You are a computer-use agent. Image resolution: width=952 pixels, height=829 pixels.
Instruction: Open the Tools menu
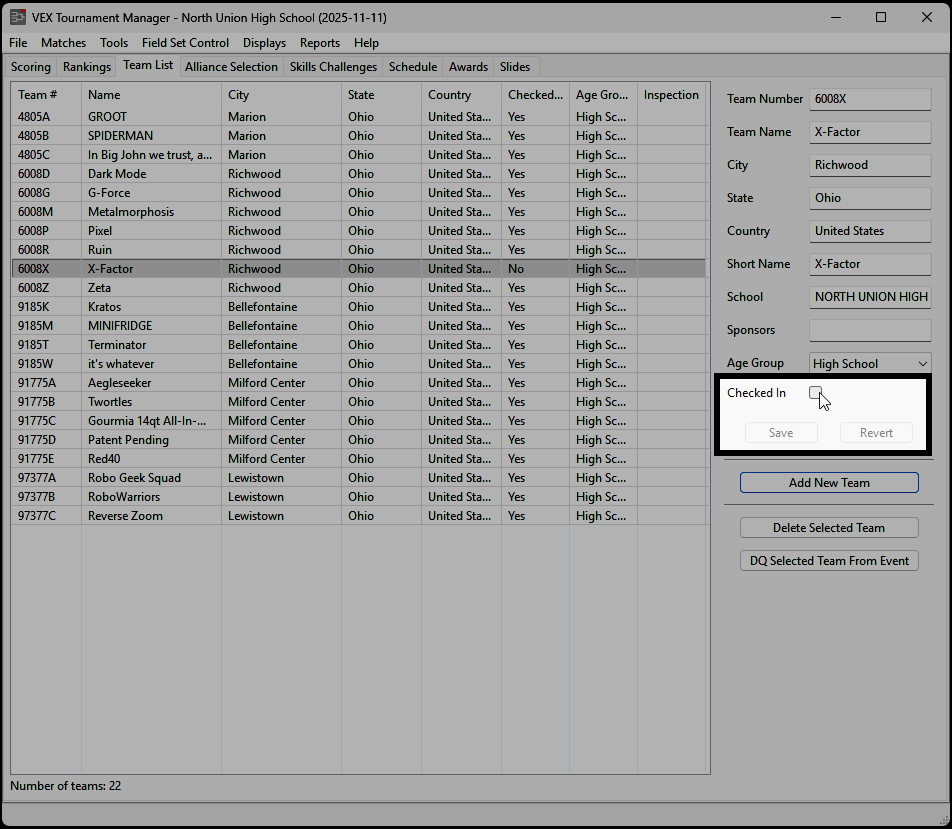[x=114, y=43]
